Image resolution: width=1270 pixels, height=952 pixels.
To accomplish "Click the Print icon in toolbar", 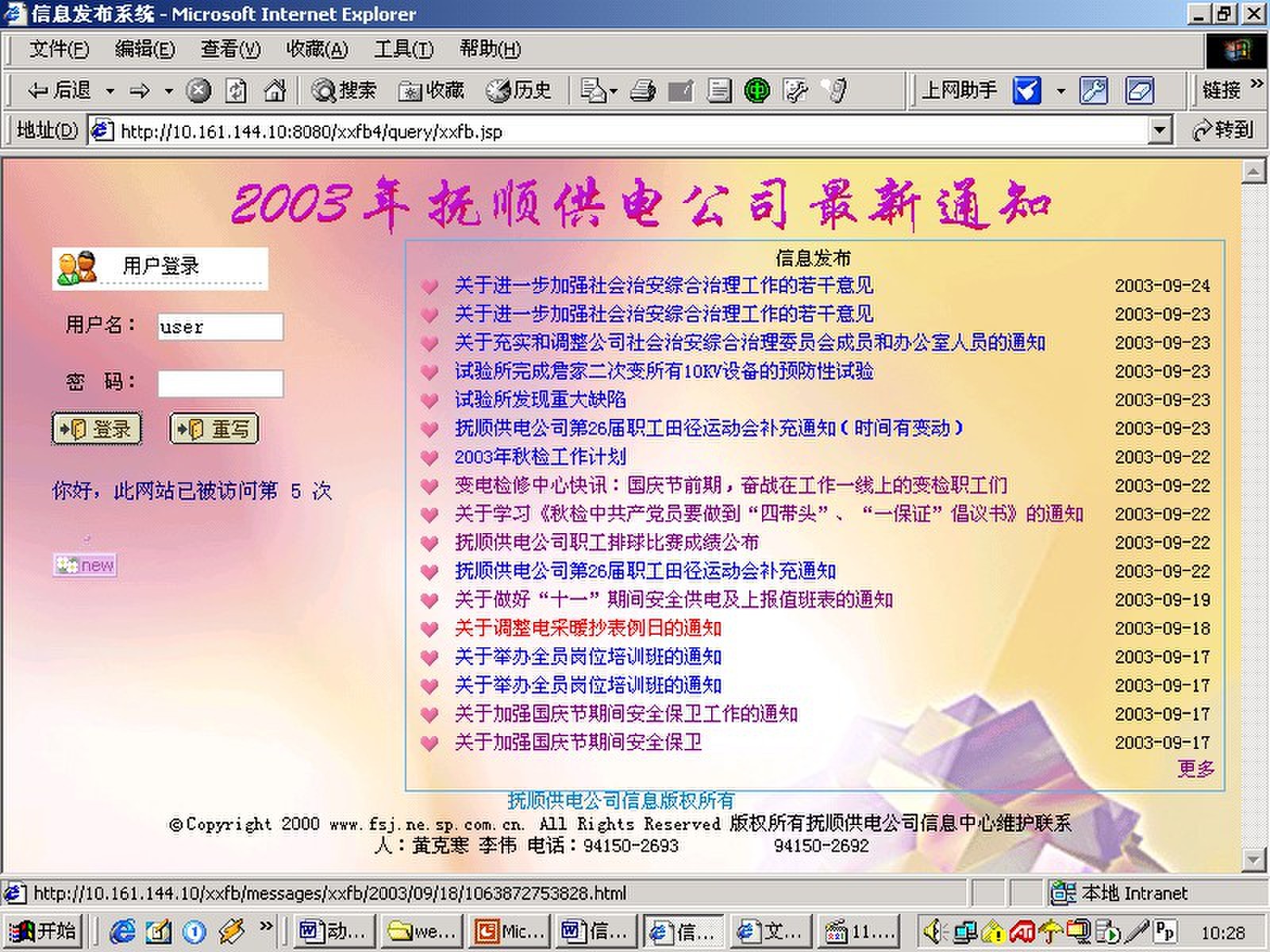I will [x=642, y=91].
